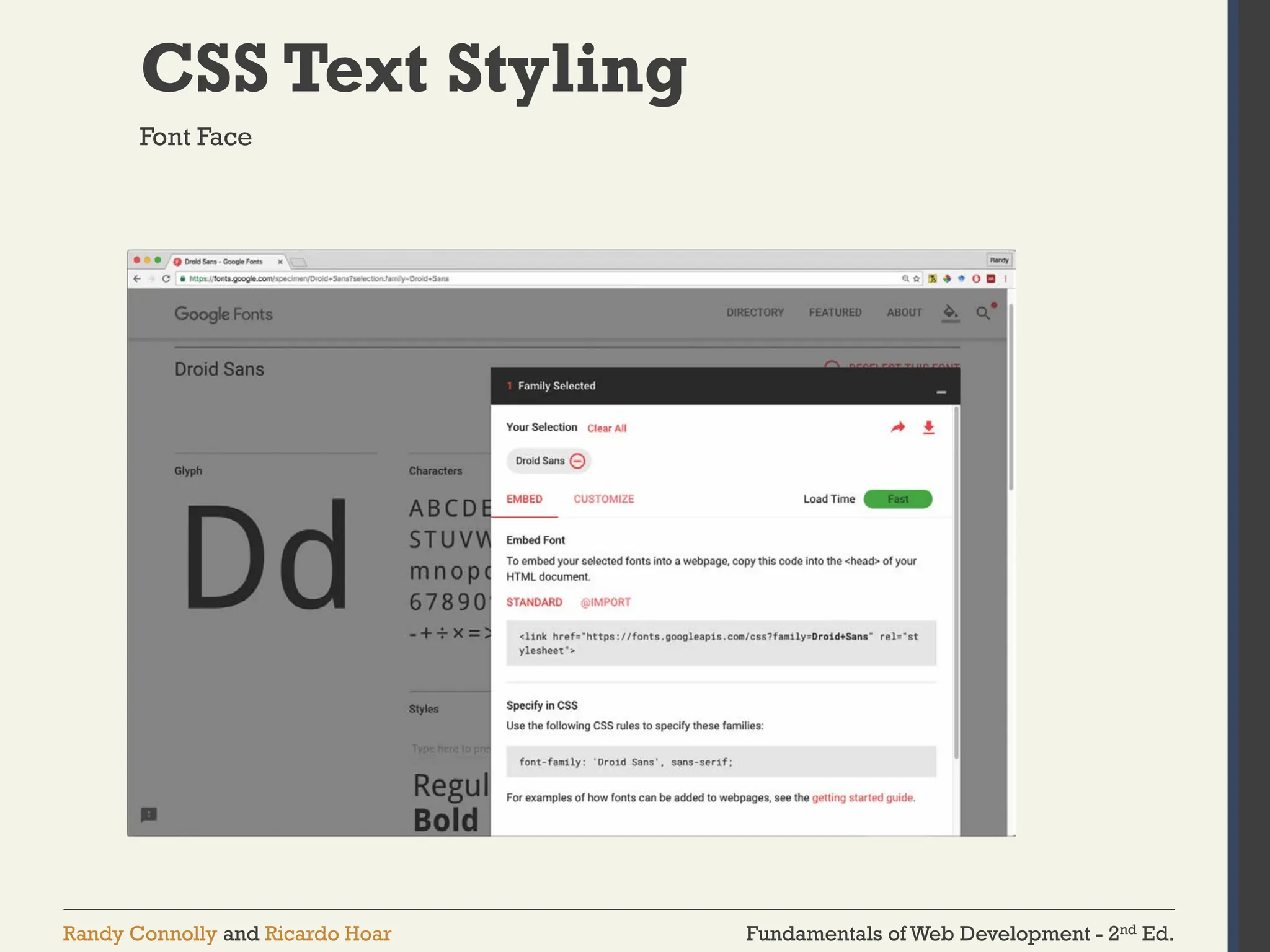Open the getting started guide link

click(x=863, y=798)
